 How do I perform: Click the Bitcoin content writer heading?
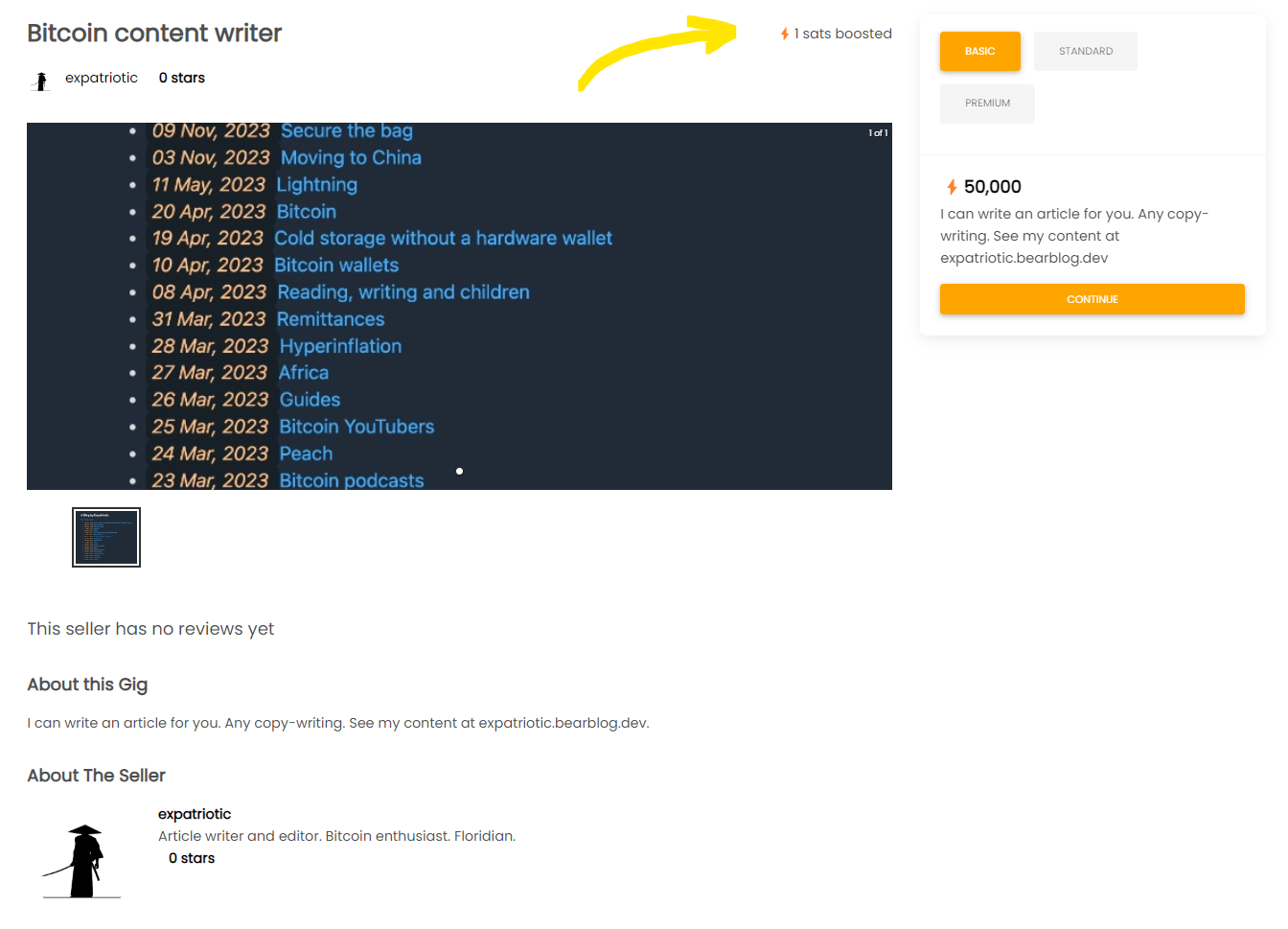click(x=154, y=34)
